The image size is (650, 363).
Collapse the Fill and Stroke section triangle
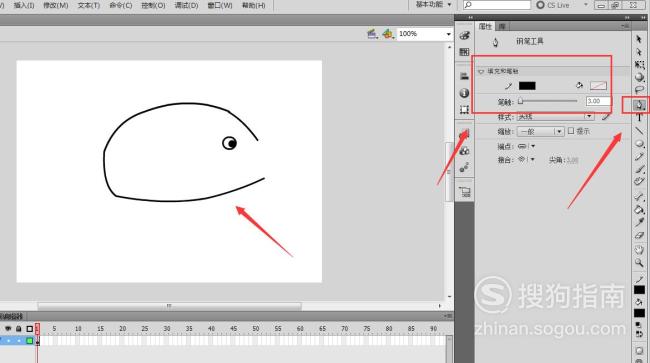pos(481,71)
